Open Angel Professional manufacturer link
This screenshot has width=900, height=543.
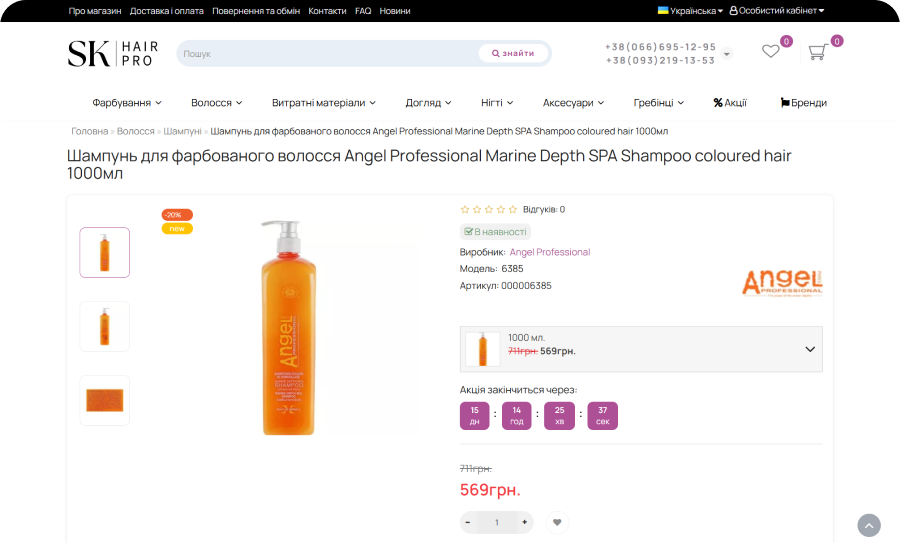click(x=550, y=252)
